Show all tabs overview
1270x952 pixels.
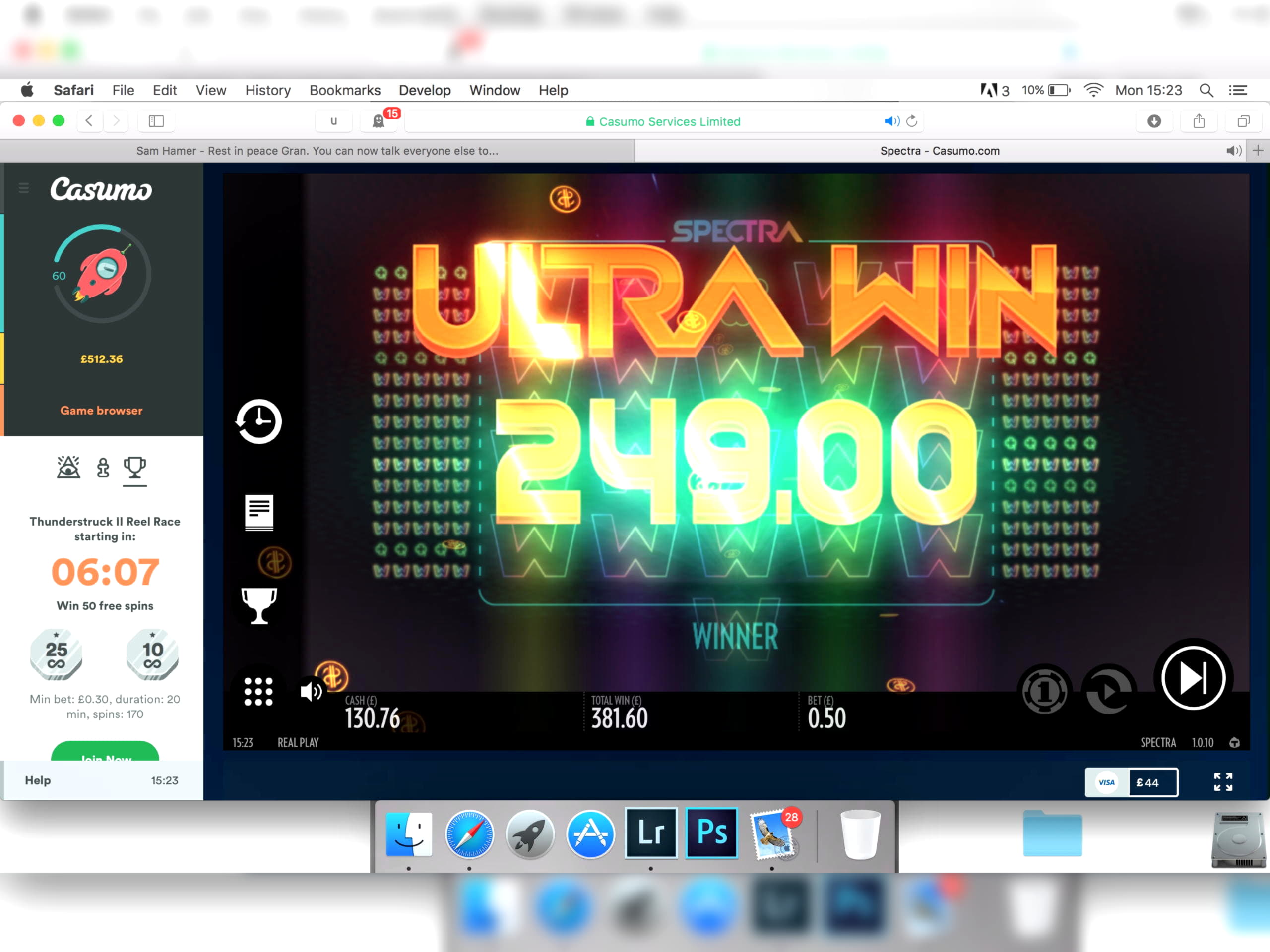coord(1243,120)
